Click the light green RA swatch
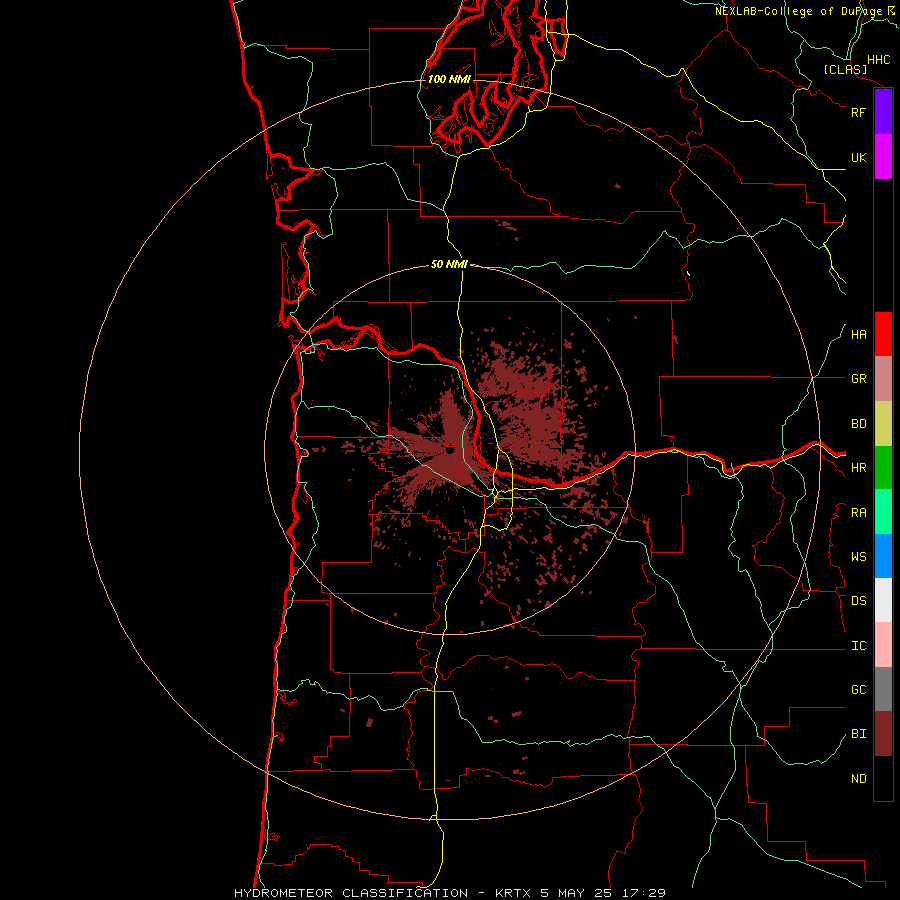This screenshot has width=900, height=900. click(x=883, y=512)
